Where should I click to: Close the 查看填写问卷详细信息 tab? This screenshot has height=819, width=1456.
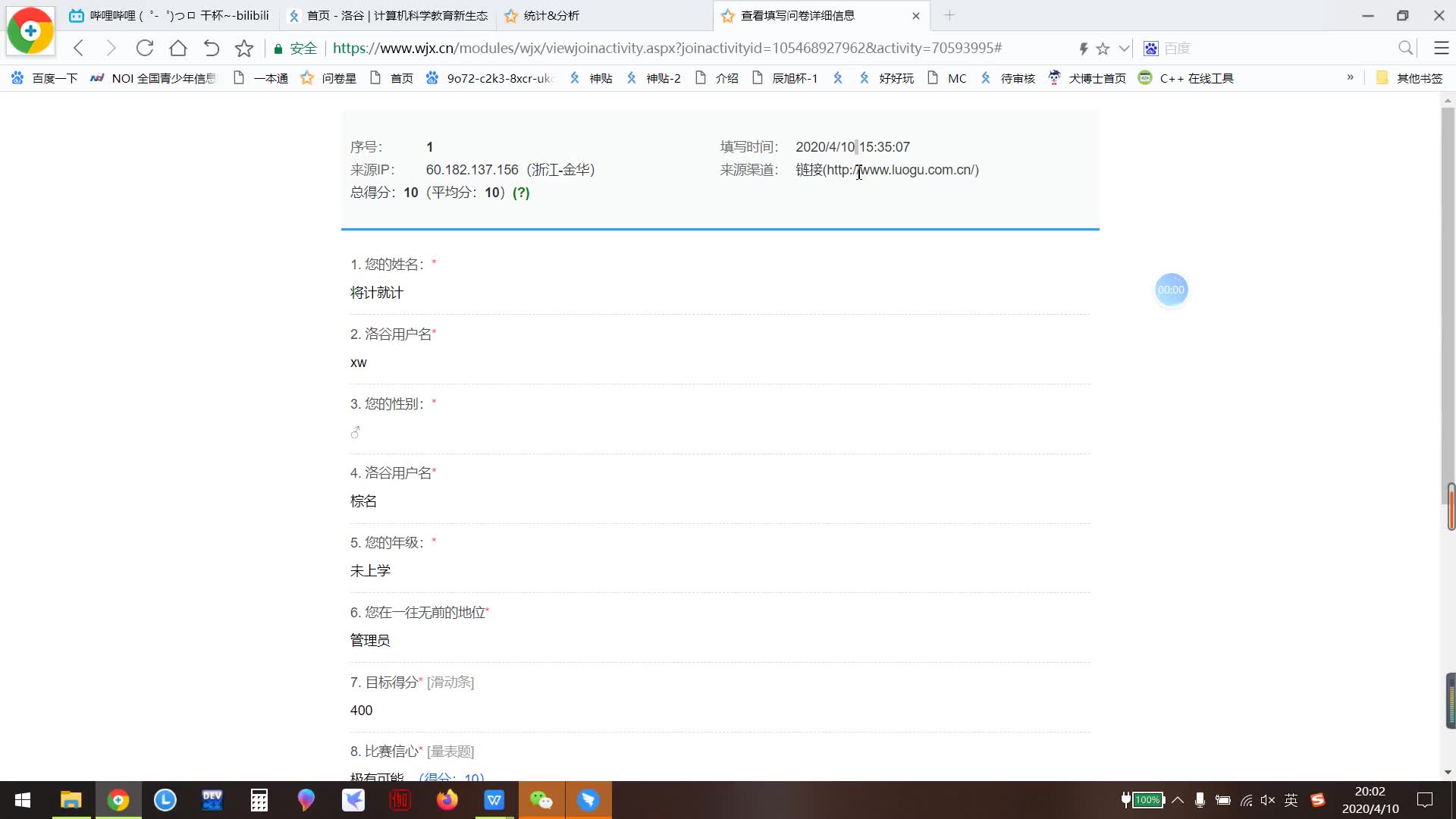[x=916, y=15]
